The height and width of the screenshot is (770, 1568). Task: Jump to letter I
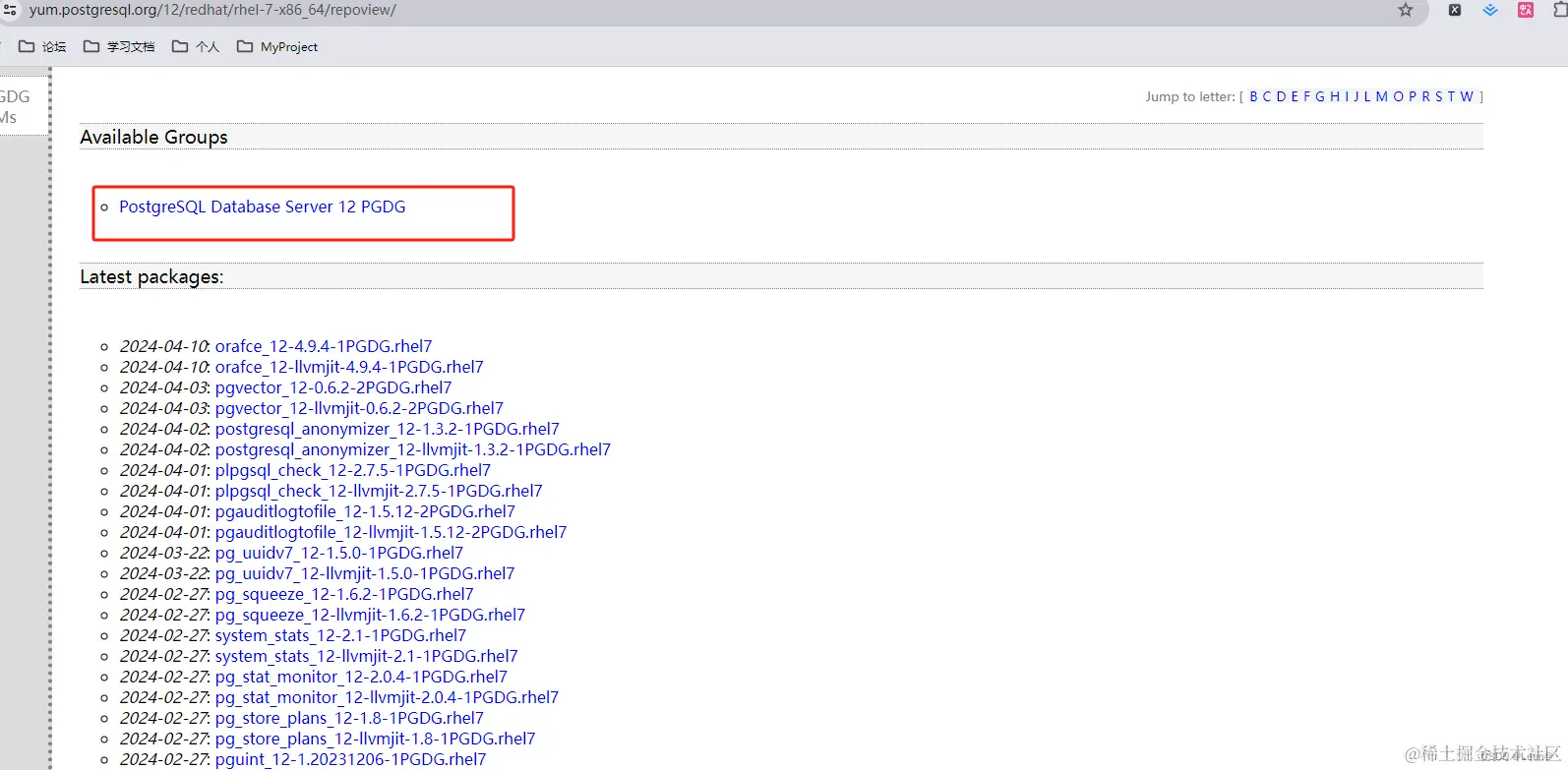(1347, 96)
